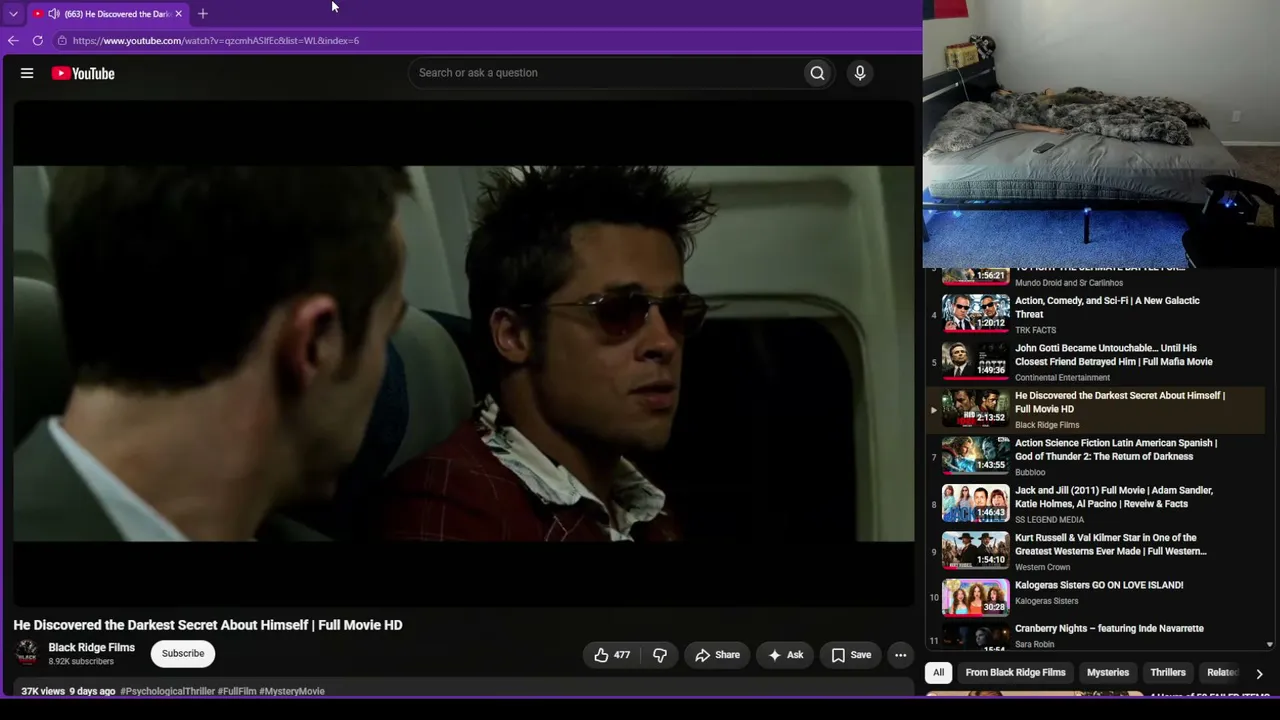Viewport: 1280px width, 720px height.
Task: Click the #PsychologicalThriller hashtag
Action: [167, 691]
